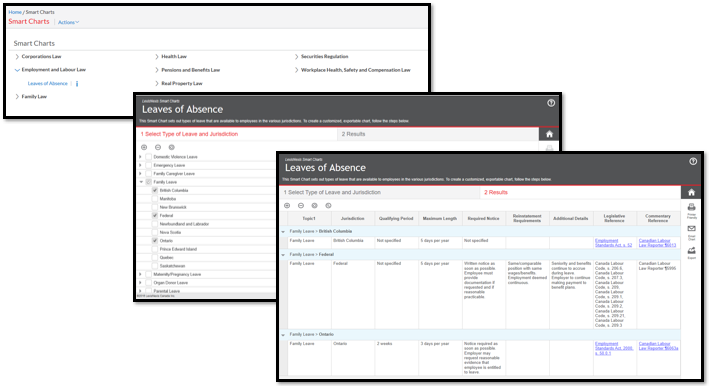Collapse Family Leave > Federal result group
Screen dimensions: 711x386
click(283, 255)
